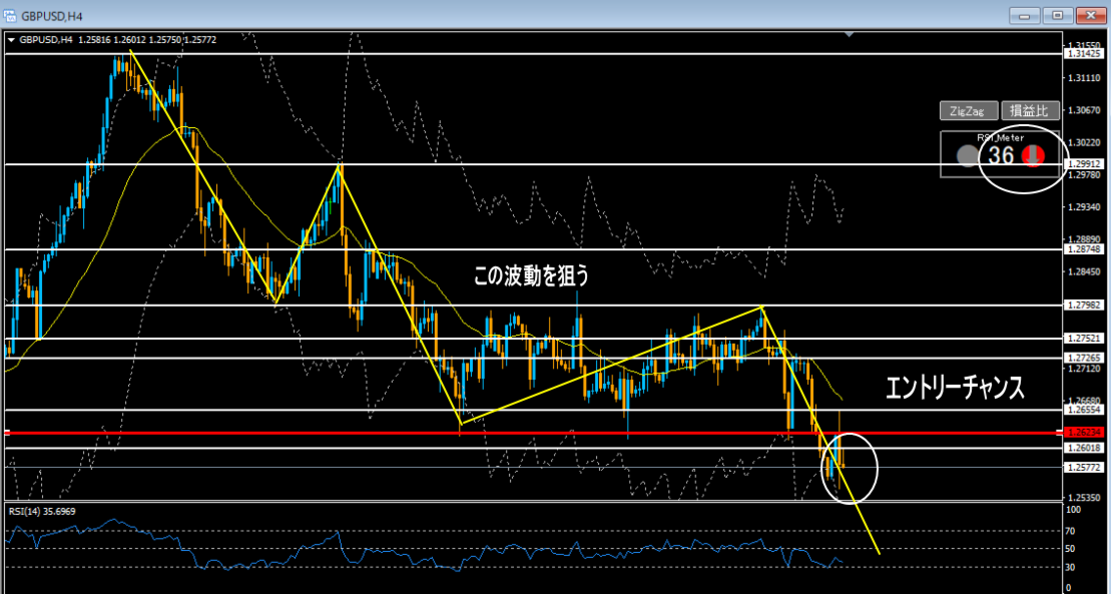Click the red down-arrow RSI Meter icon
Screen dimensions: 1111x594
tap(1035, 156)
